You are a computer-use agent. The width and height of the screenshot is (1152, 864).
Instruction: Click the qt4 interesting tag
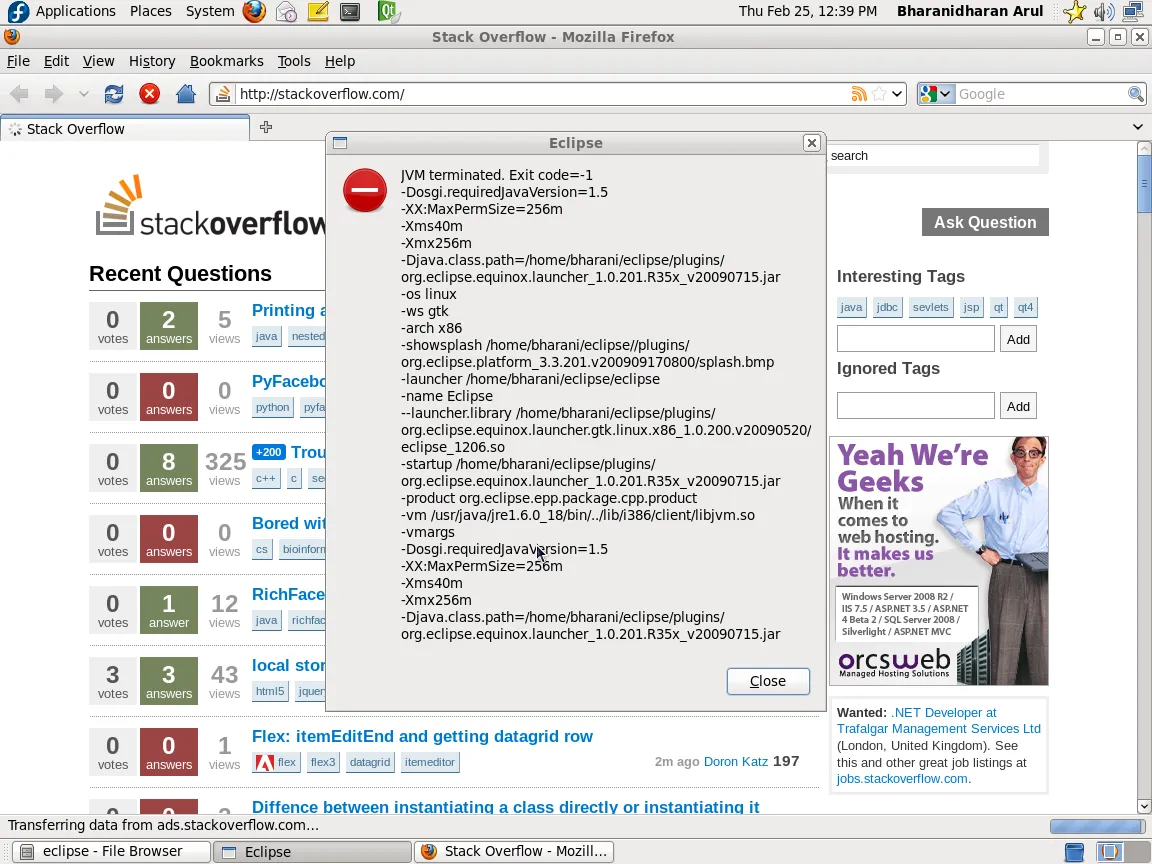pos(1025,307)
